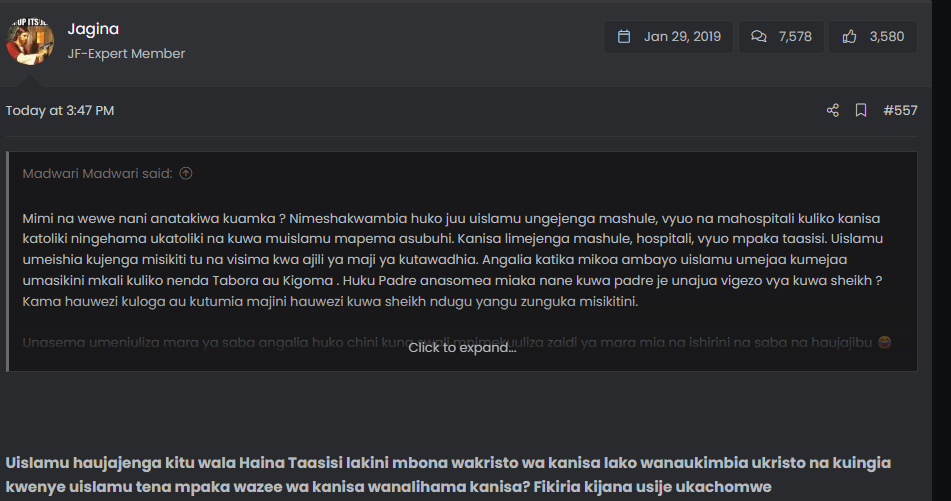Open the Jagina username link
Image resolution: width=951 pixels, height=501 pixels.
[x=93, y=29]
